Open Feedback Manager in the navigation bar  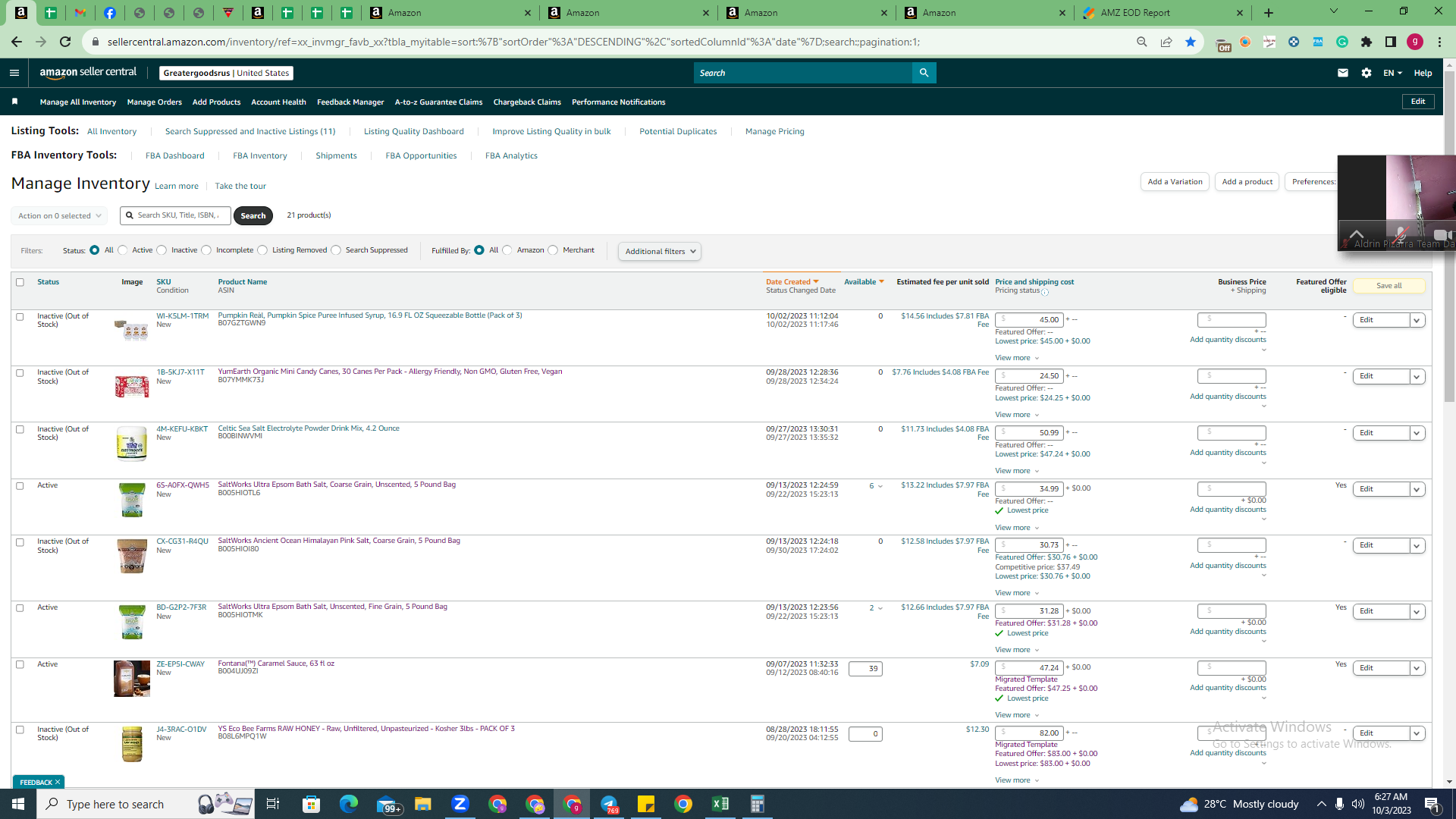tap(350, 102)
